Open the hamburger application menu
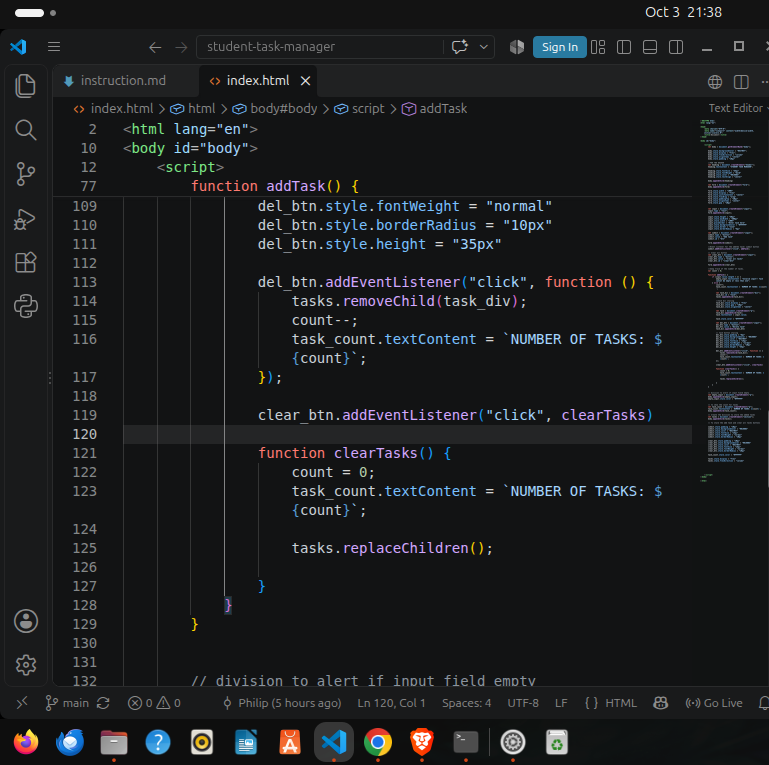 point(54,47)
